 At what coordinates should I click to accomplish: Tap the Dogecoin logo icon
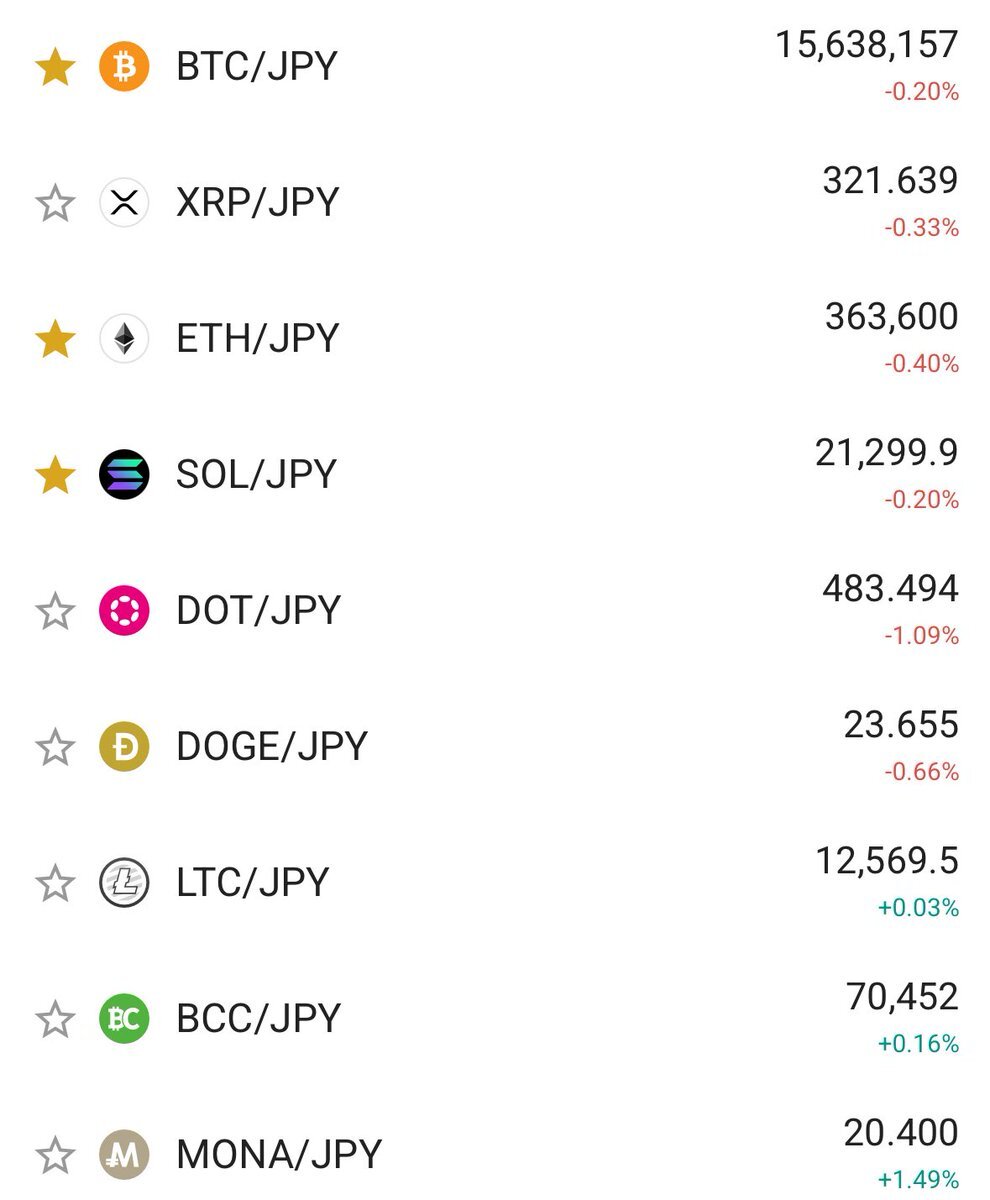124,747
